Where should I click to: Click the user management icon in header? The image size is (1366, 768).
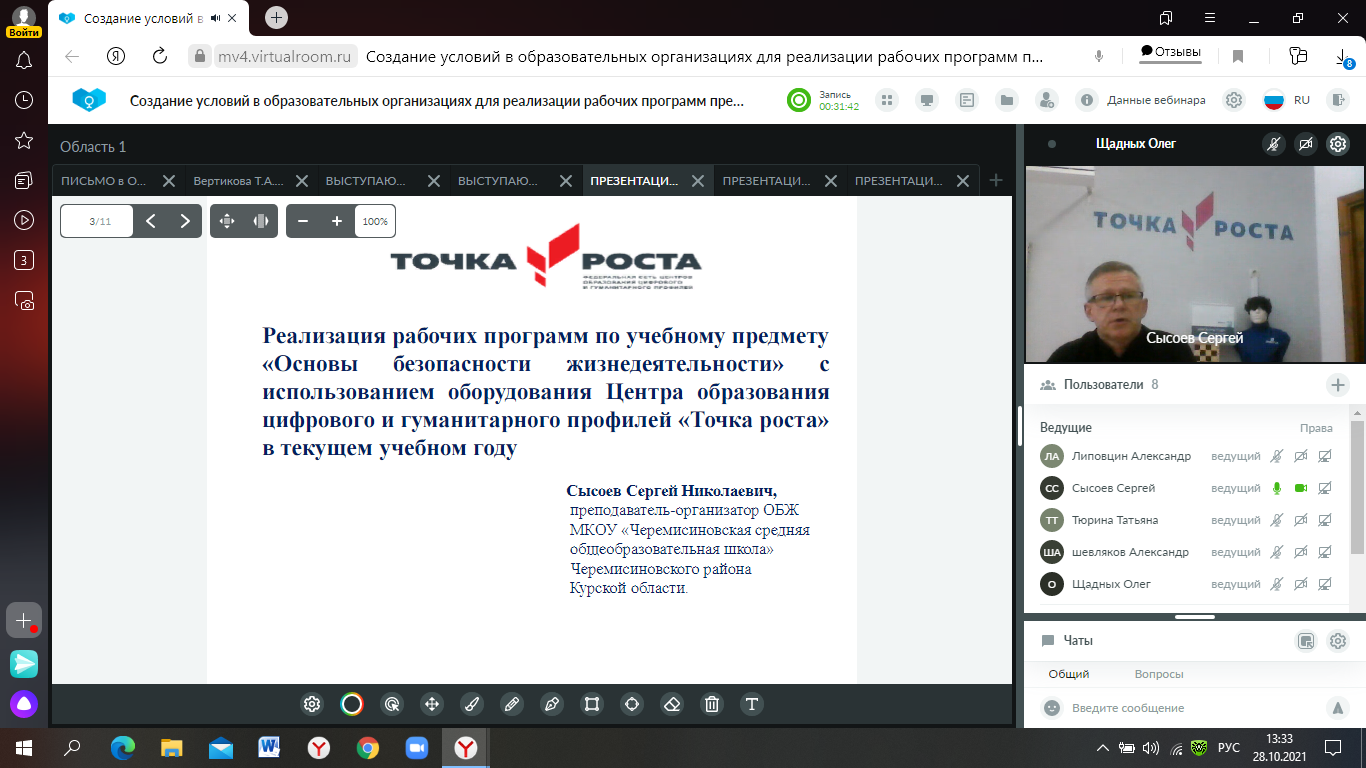(x=1047, y=100)
